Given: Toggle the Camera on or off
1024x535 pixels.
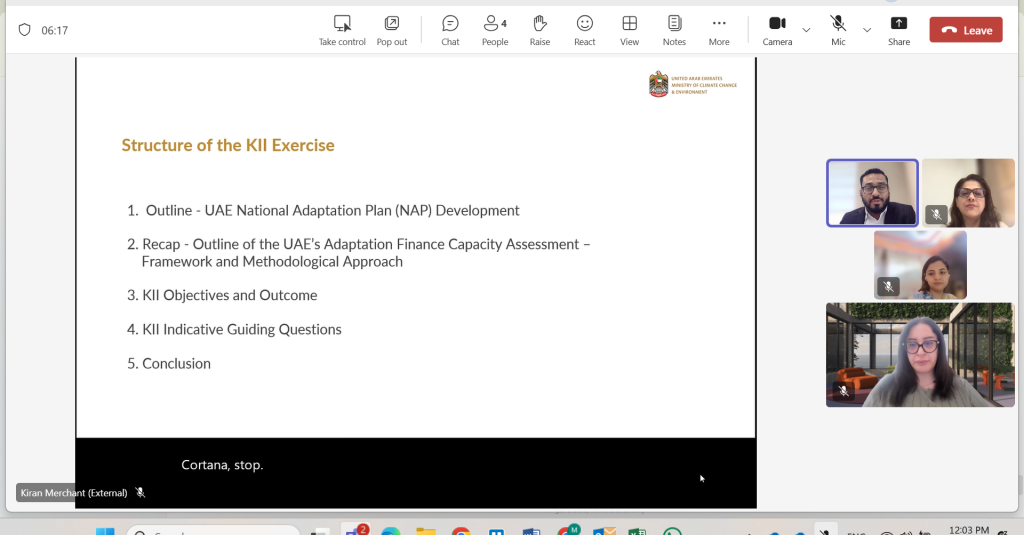Looking at the screenshot, I should [777, 30].
